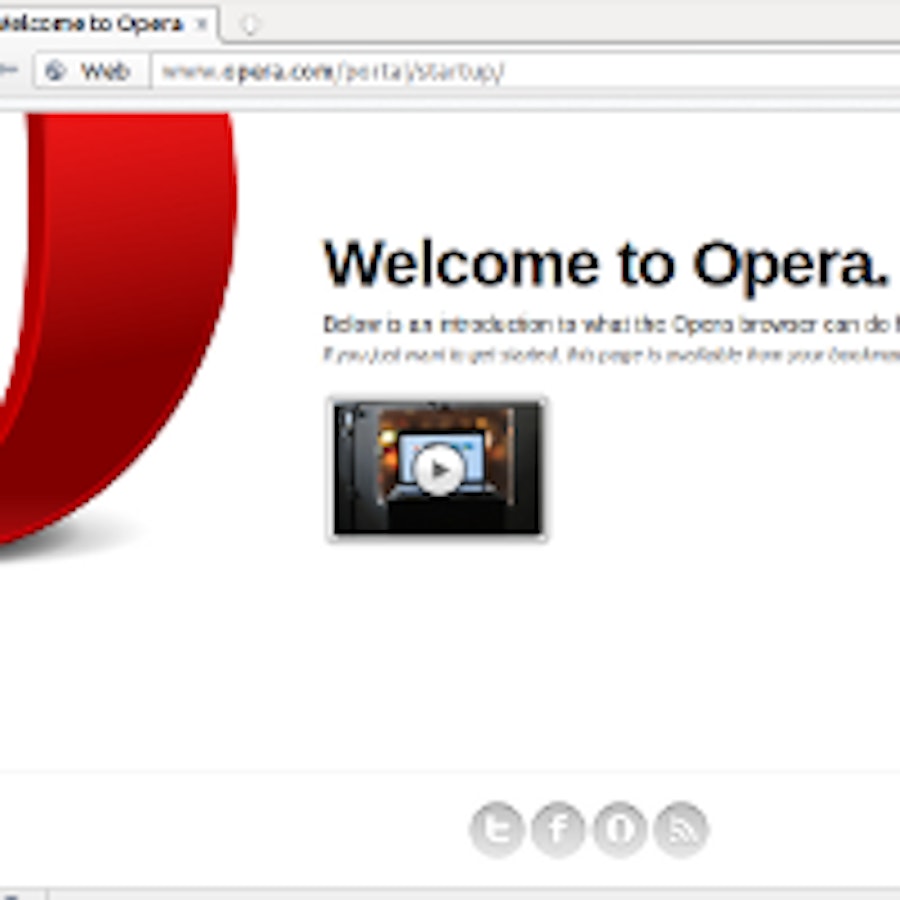Click the left dark edge of the video thumbnail

click(346, 469)
